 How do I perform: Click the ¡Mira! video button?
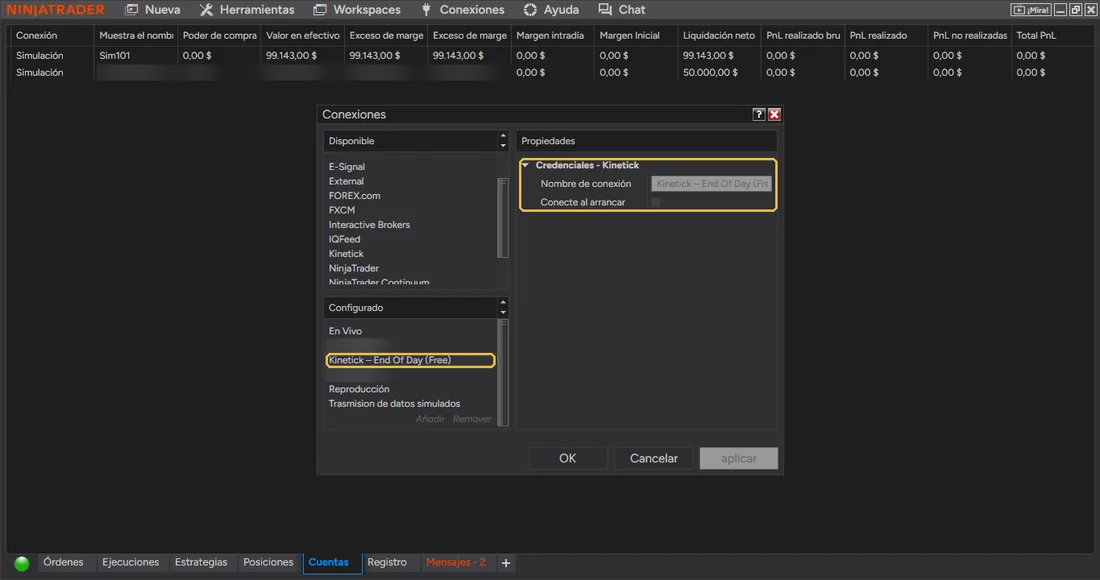(1031, 10)
